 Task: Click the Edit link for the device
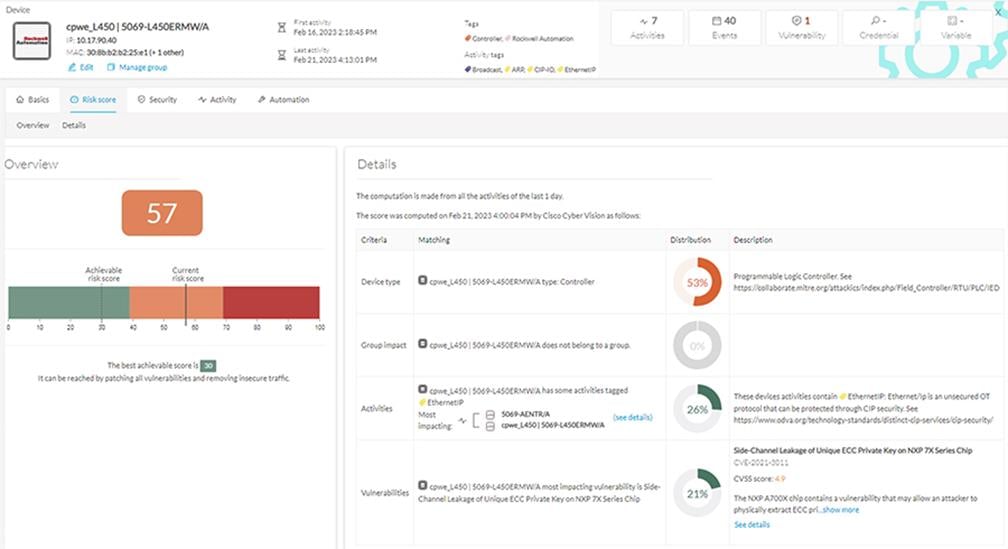point(81,67)
